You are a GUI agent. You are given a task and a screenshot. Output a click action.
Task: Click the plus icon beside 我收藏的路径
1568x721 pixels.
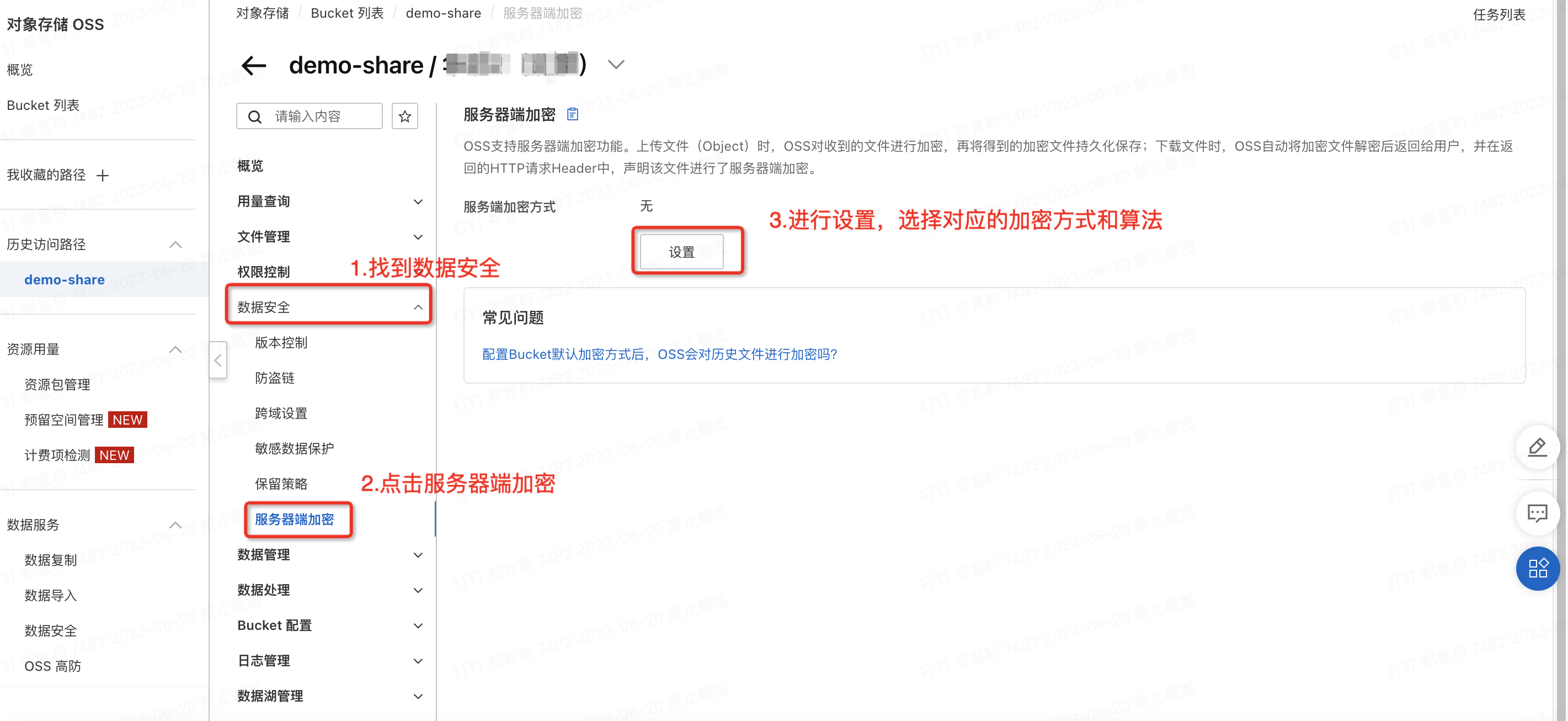pos(103,176)
